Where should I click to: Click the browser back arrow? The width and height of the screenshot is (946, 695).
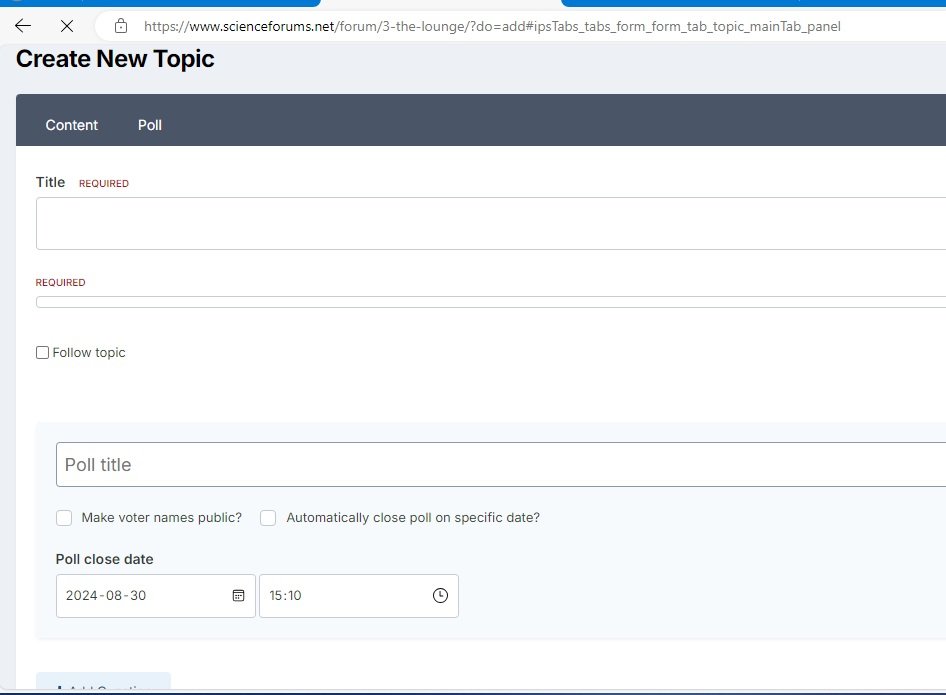[x=23, y=26]
